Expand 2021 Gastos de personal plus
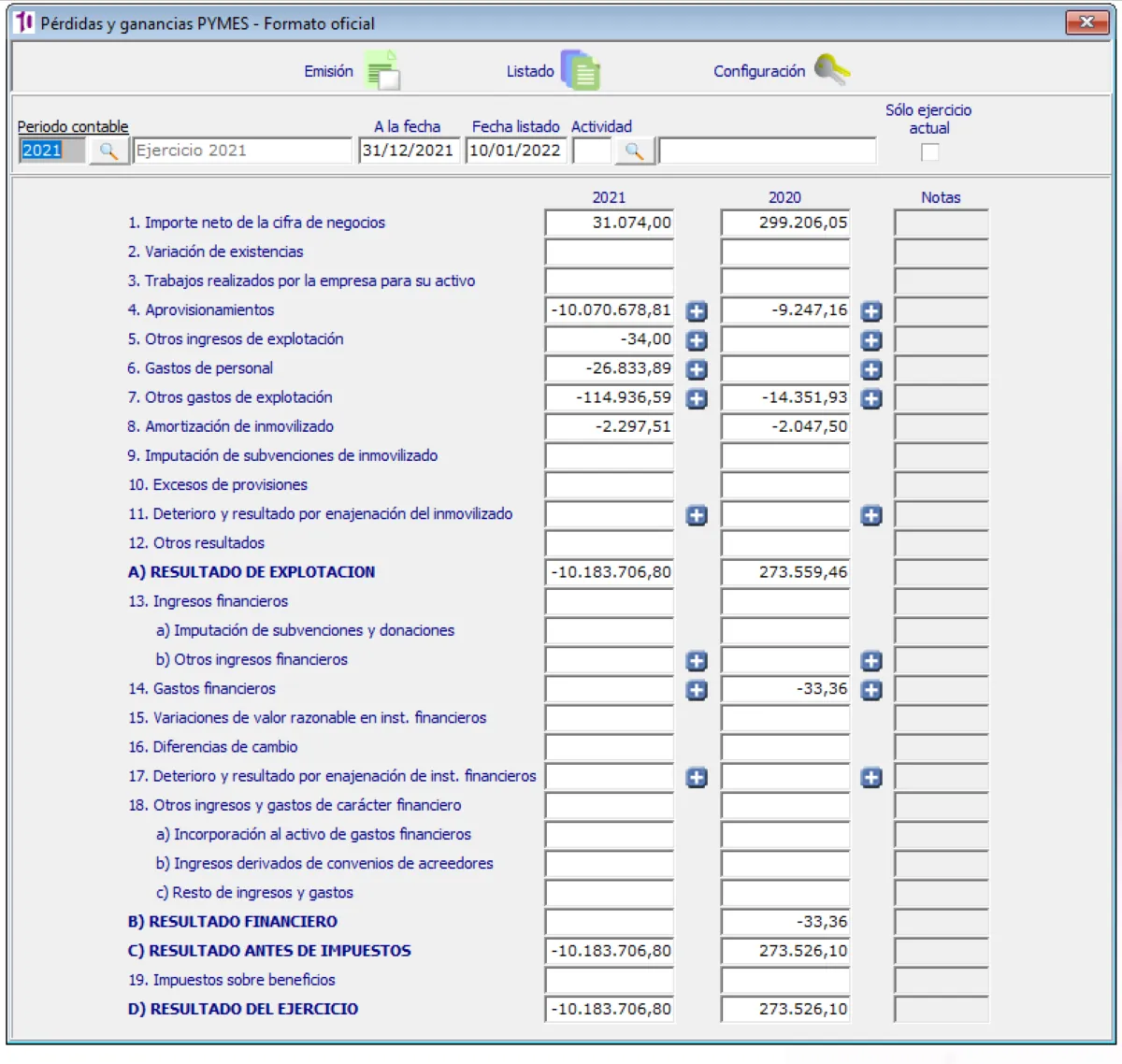The height and width of the screenshot is (1064, 1122). point(697,369)
